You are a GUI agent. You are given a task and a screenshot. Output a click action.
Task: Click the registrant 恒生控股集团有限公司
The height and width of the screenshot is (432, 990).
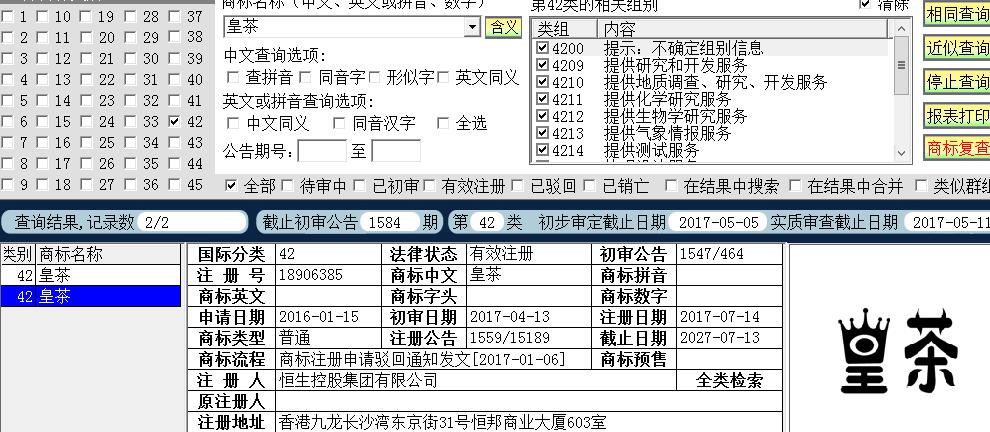(358, 380)
